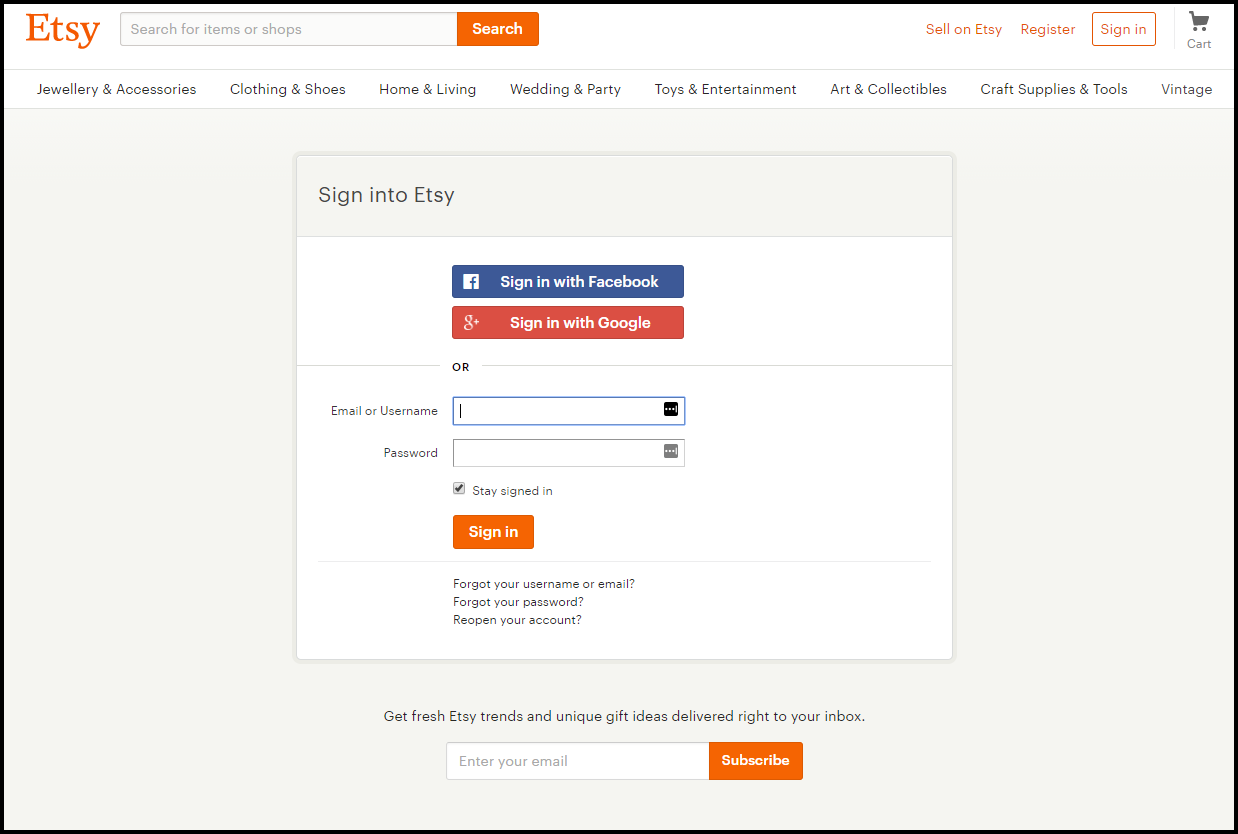Viewport: 1238px width, 834px height.
Task: Click the top-bar Search button
Action: click(x=497, y=29)
